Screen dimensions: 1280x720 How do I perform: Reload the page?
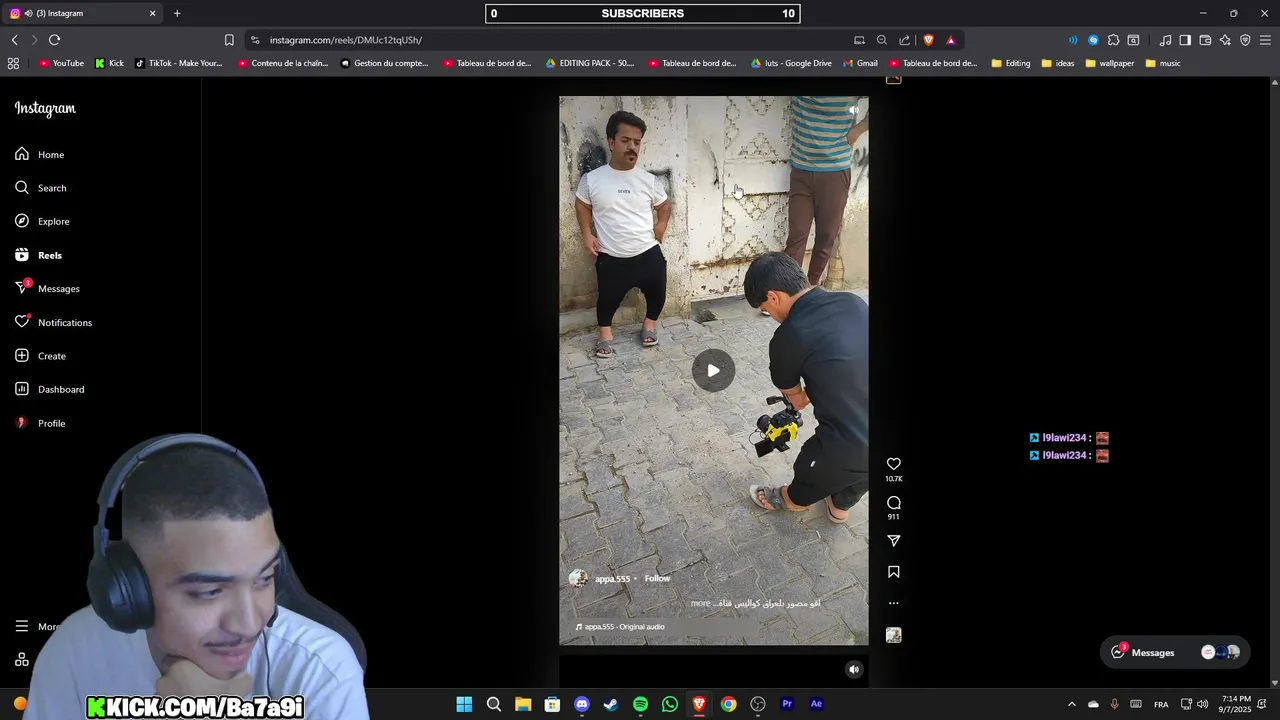point(54,40)
